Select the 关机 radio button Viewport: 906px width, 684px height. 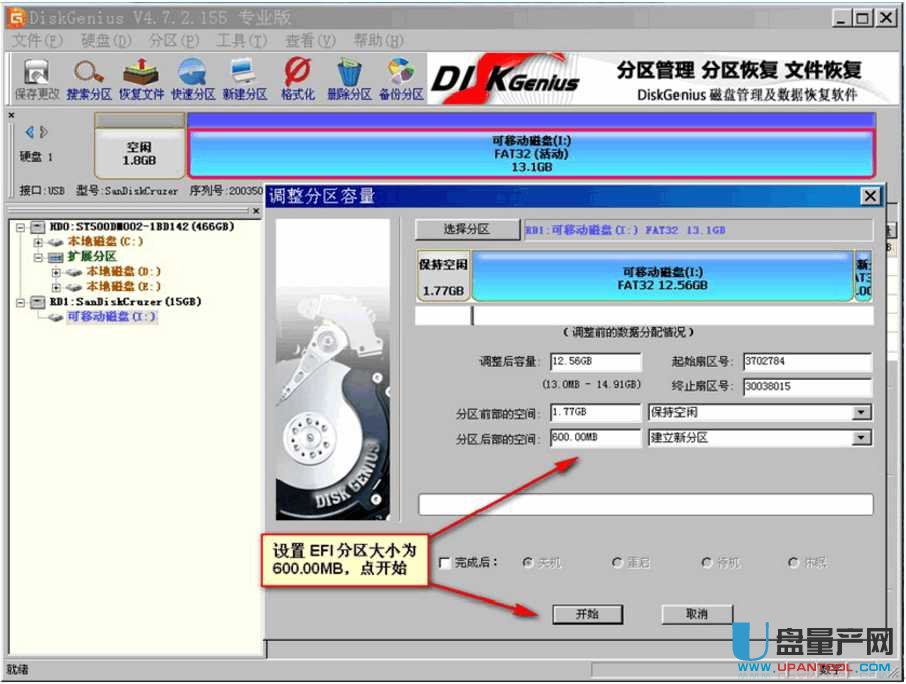click(528, 562)
